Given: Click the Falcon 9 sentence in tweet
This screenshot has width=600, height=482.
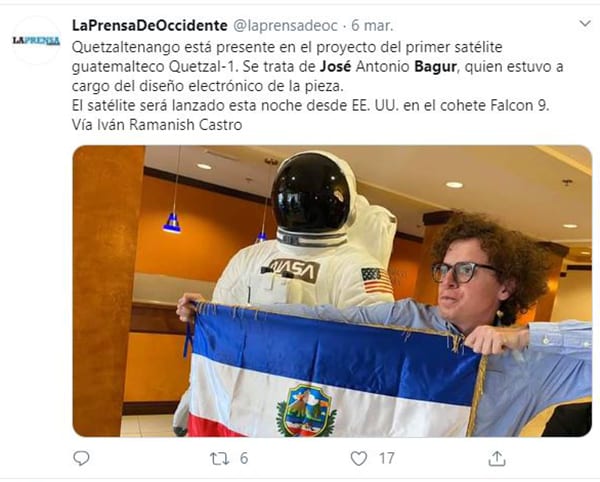Looking at the screenshot, I should click(x=310, y=105).
